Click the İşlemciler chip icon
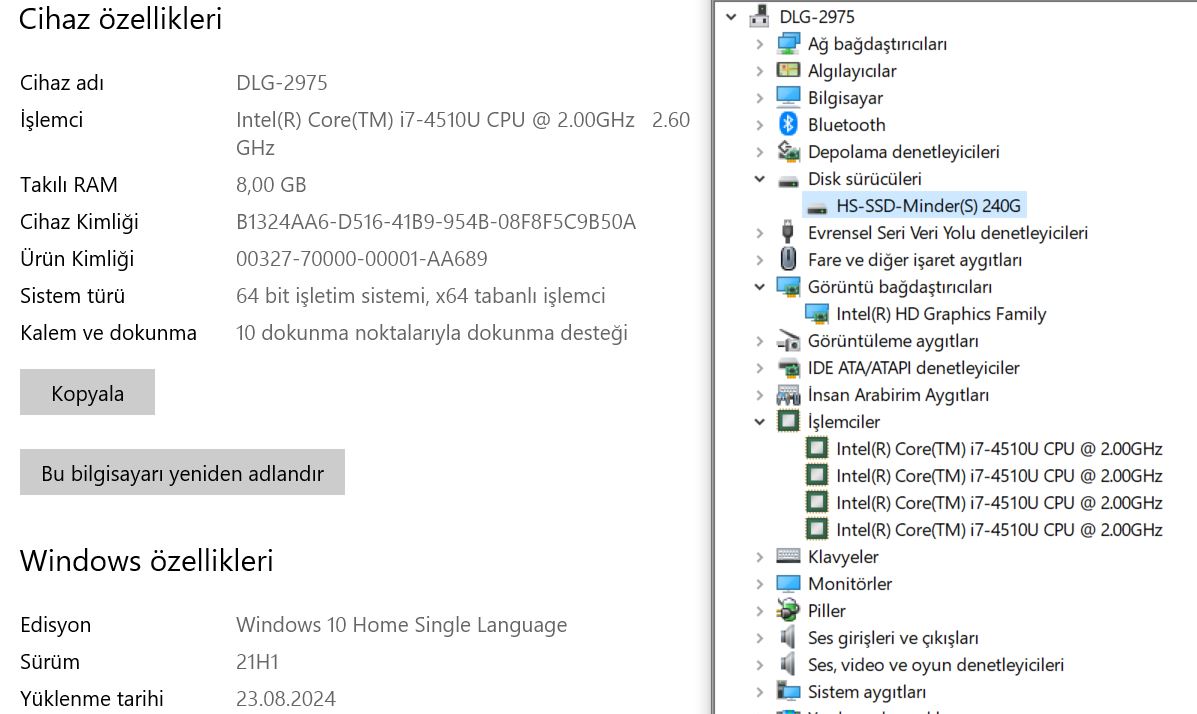The width and height of the screenshot is (1197, 714). click(x=788, y=421)
